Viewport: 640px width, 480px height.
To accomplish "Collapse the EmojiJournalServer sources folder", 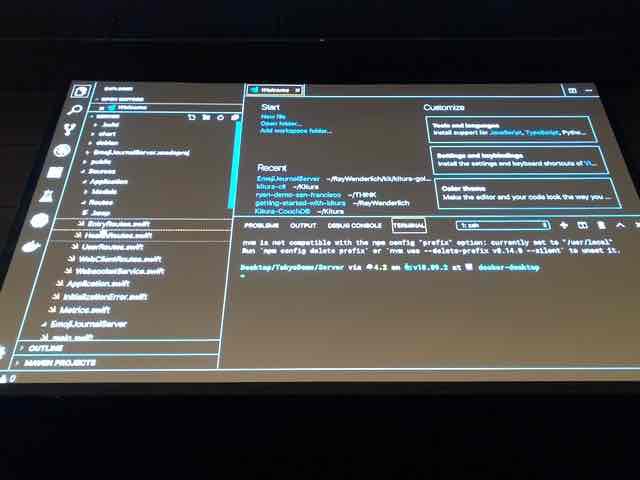I will (88, 324).
